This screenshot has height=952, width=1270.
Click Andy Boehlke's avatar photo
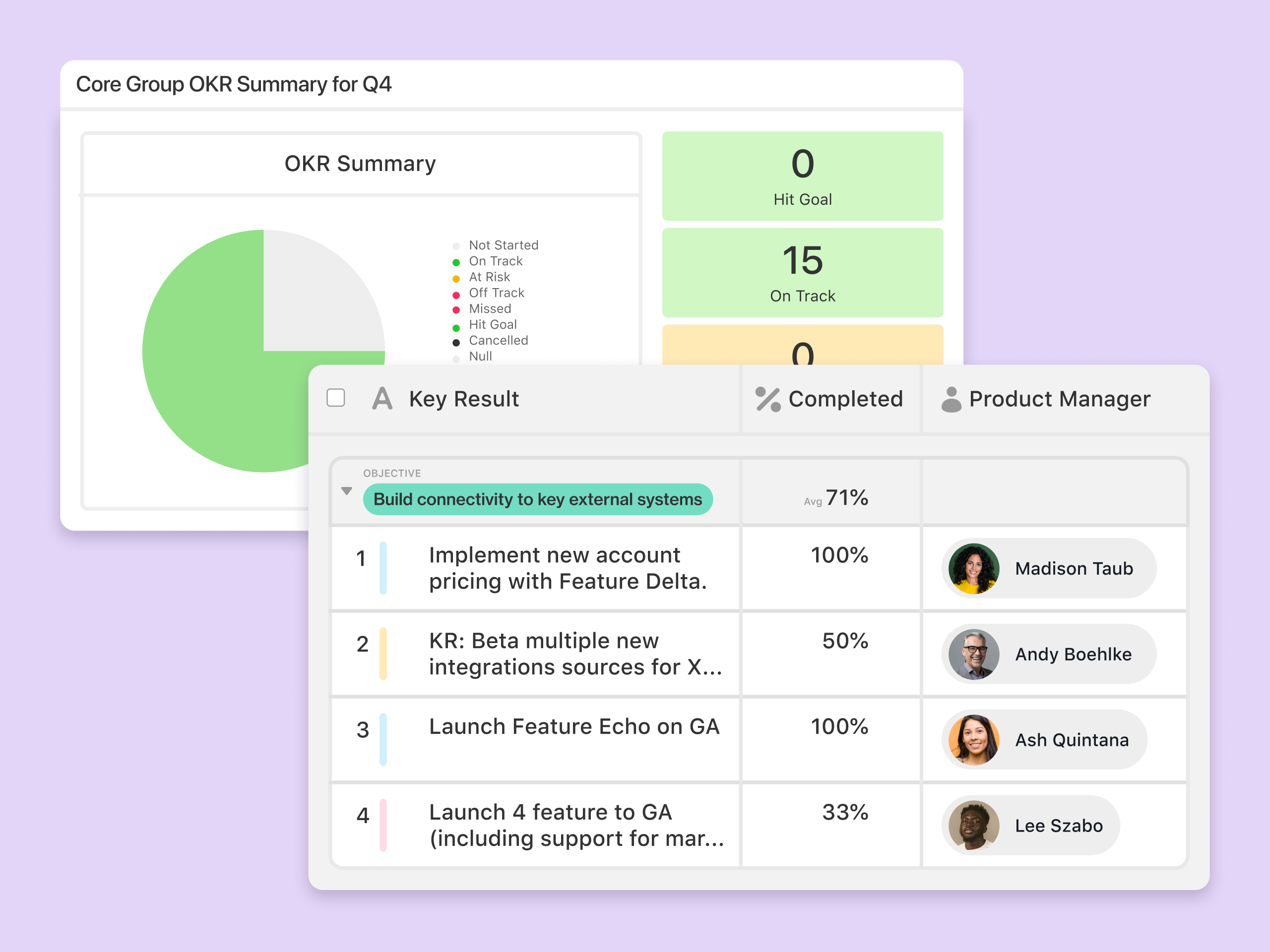(x=974, y=654)
